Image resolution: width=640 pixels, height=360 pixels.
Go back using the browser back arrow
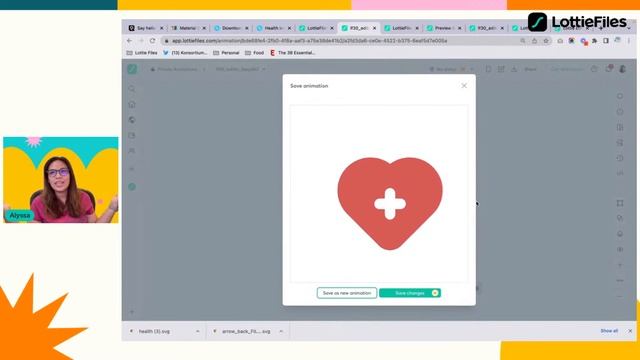point(129,41)
